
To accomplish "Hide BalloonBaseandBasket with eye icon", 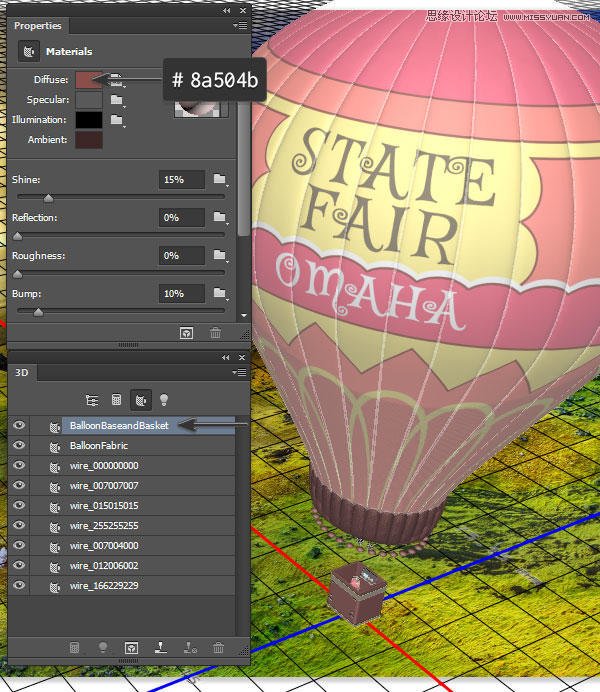I will (x=19, y=425).
